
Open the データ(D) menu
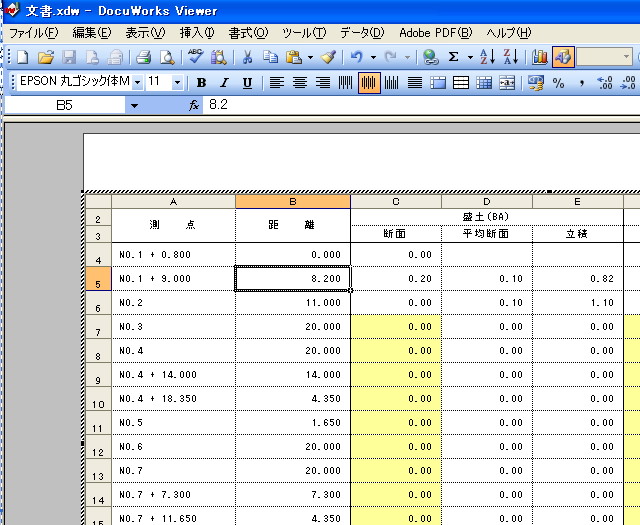coord(362,33)
